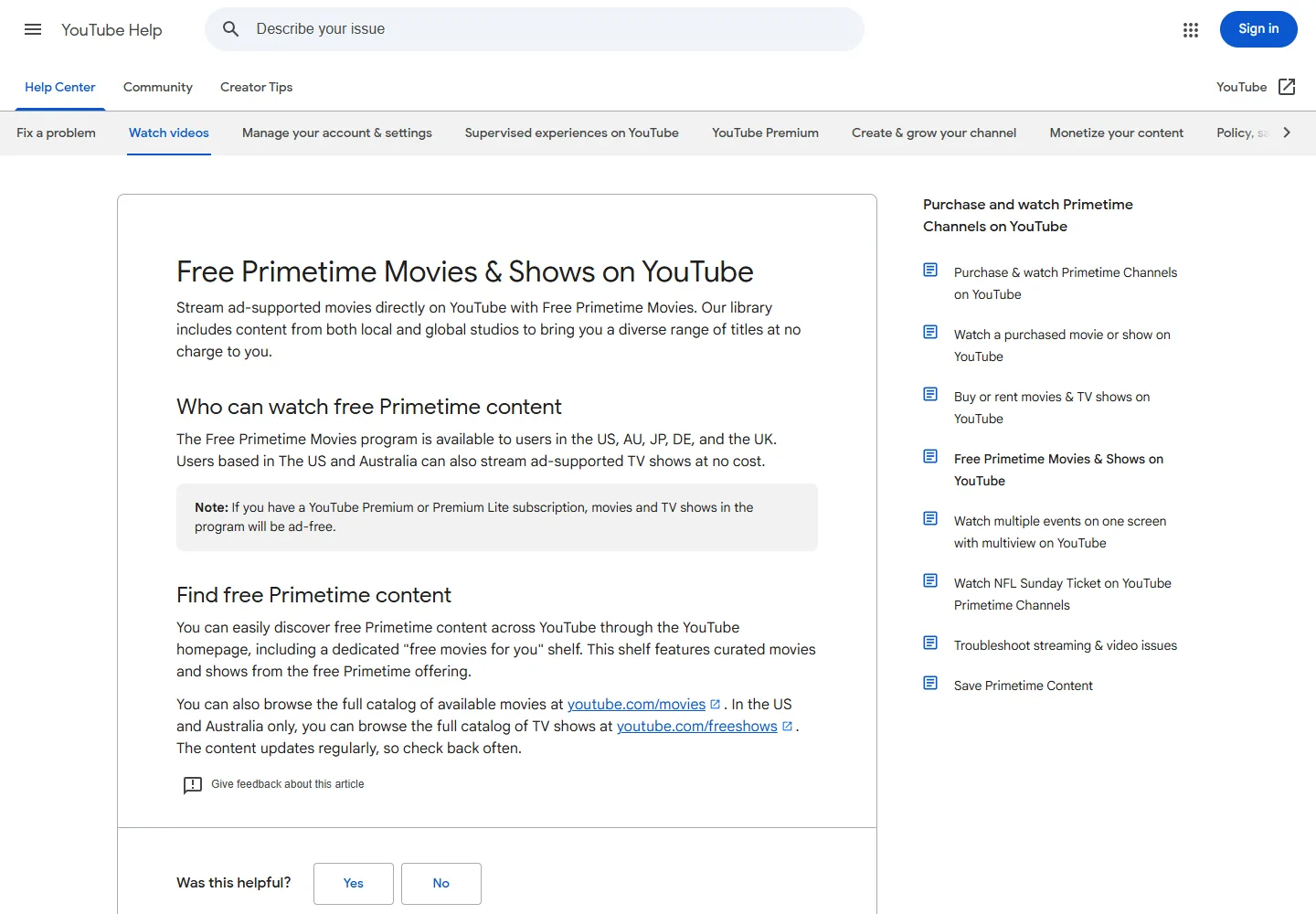This screenshot has height=914, width=1316.
Task: Click the YouTube text link at top right
Action: coord(1242,87)
